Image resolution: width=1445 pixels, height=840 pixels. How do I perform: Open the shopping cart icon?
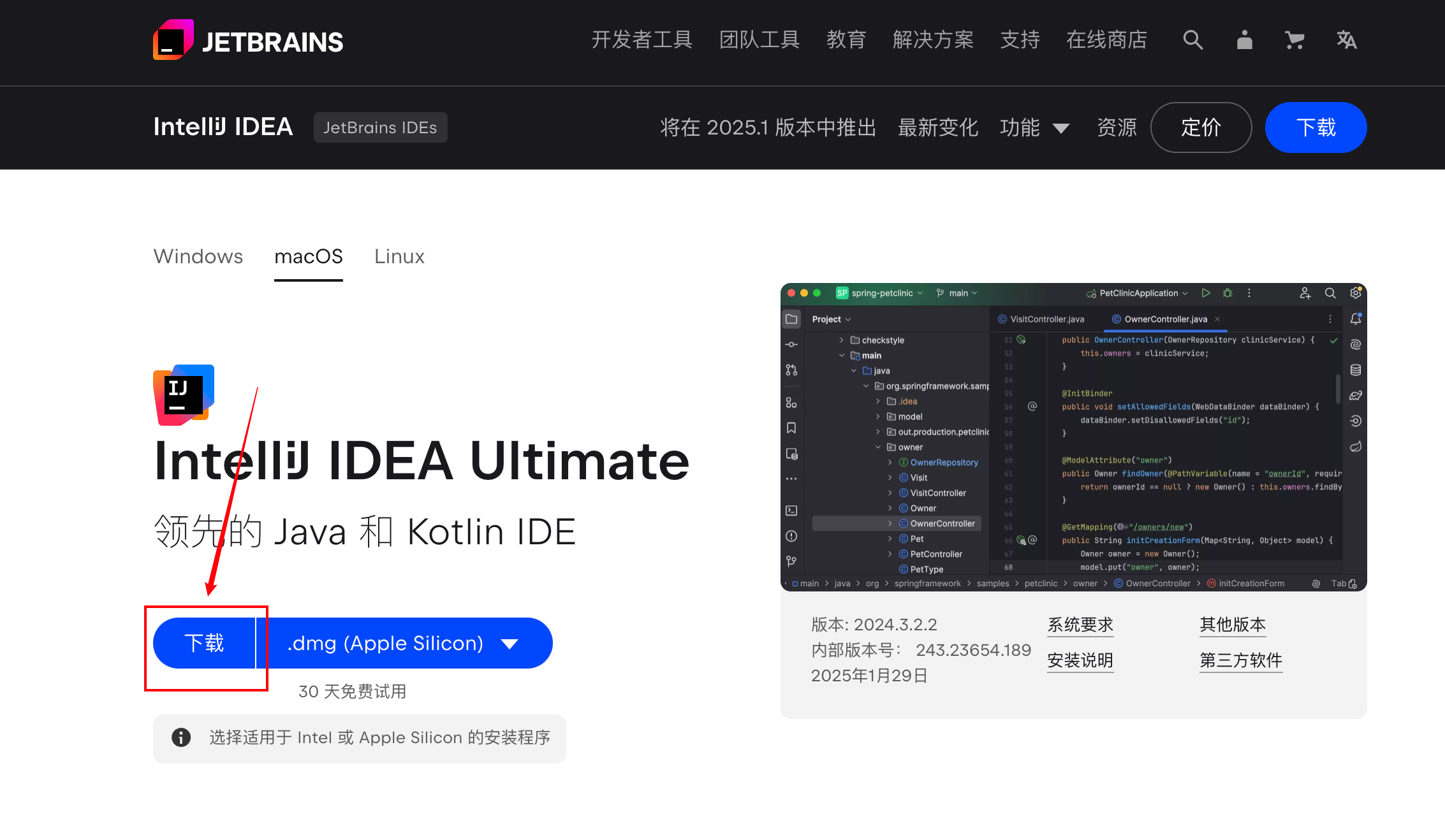click(x=1295, y=40)
